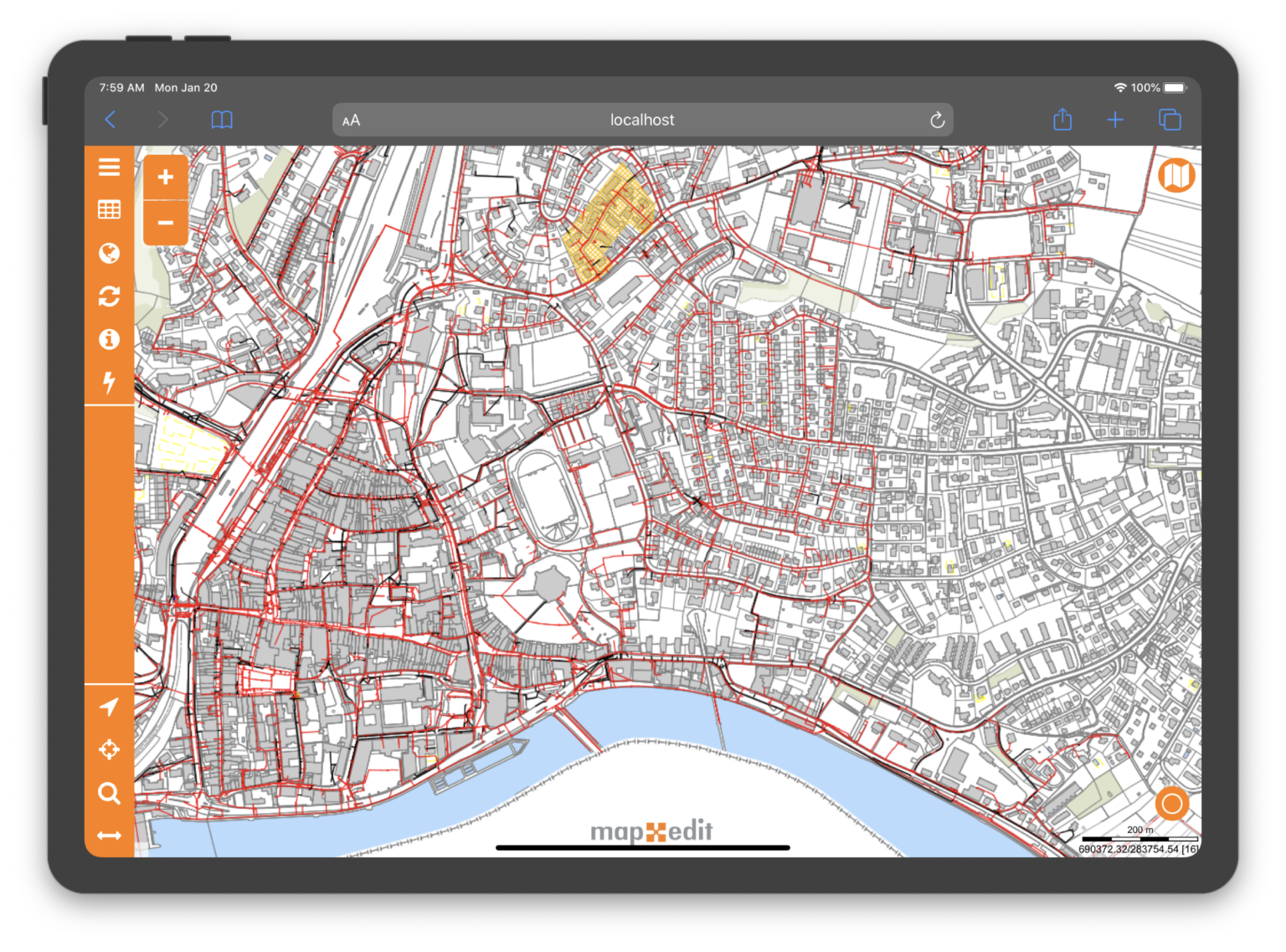Zoom out with the minus button
This screenshot has width=1286, height=952.
point(166,223)
